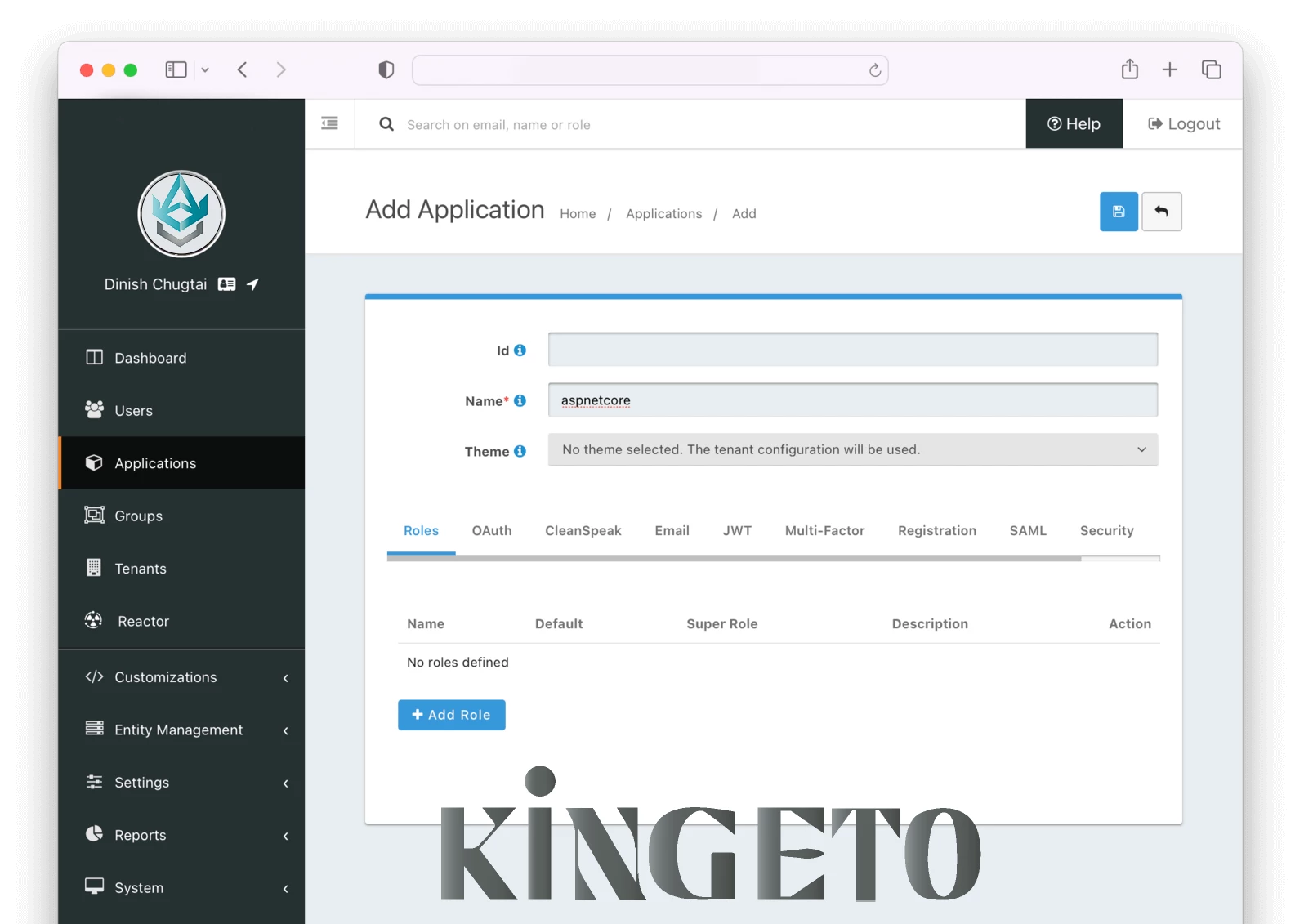Click the page reload icon
The height and width of the screenshot is (924, 1304).
(874, 70)
